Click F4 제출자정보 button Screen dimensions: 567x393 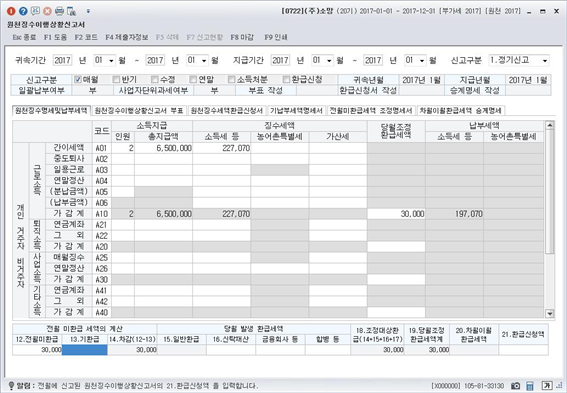(127, 37)
